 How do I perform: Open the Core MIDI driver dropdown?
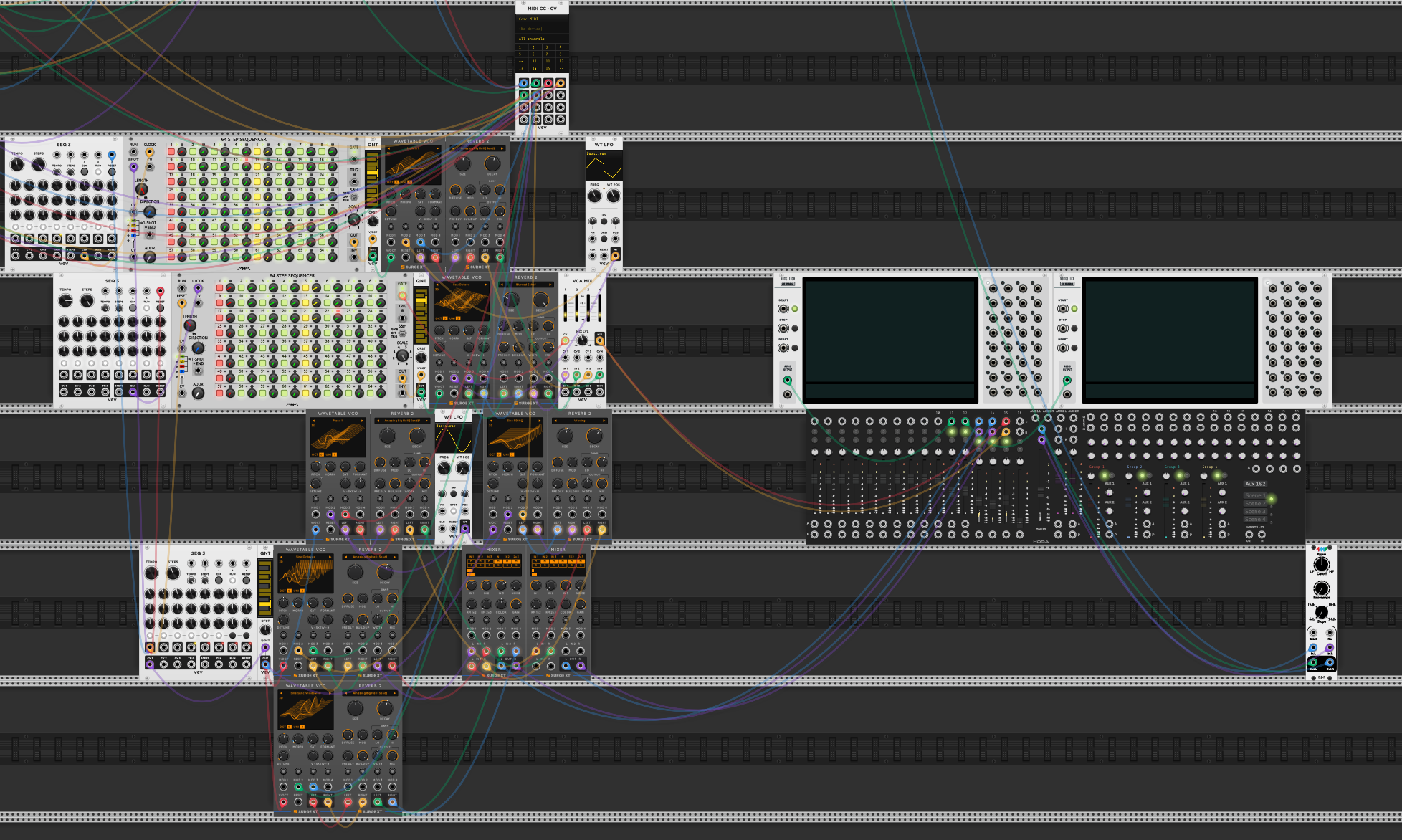tap(542, 19)
